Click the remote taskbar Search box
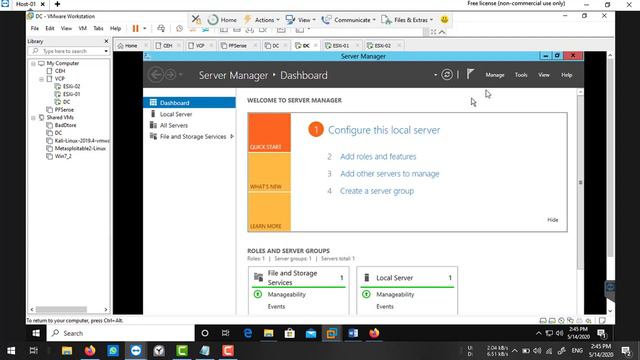The width and height of the screenshot is (640, 360). pyautogui.click(x=122, y=333)
